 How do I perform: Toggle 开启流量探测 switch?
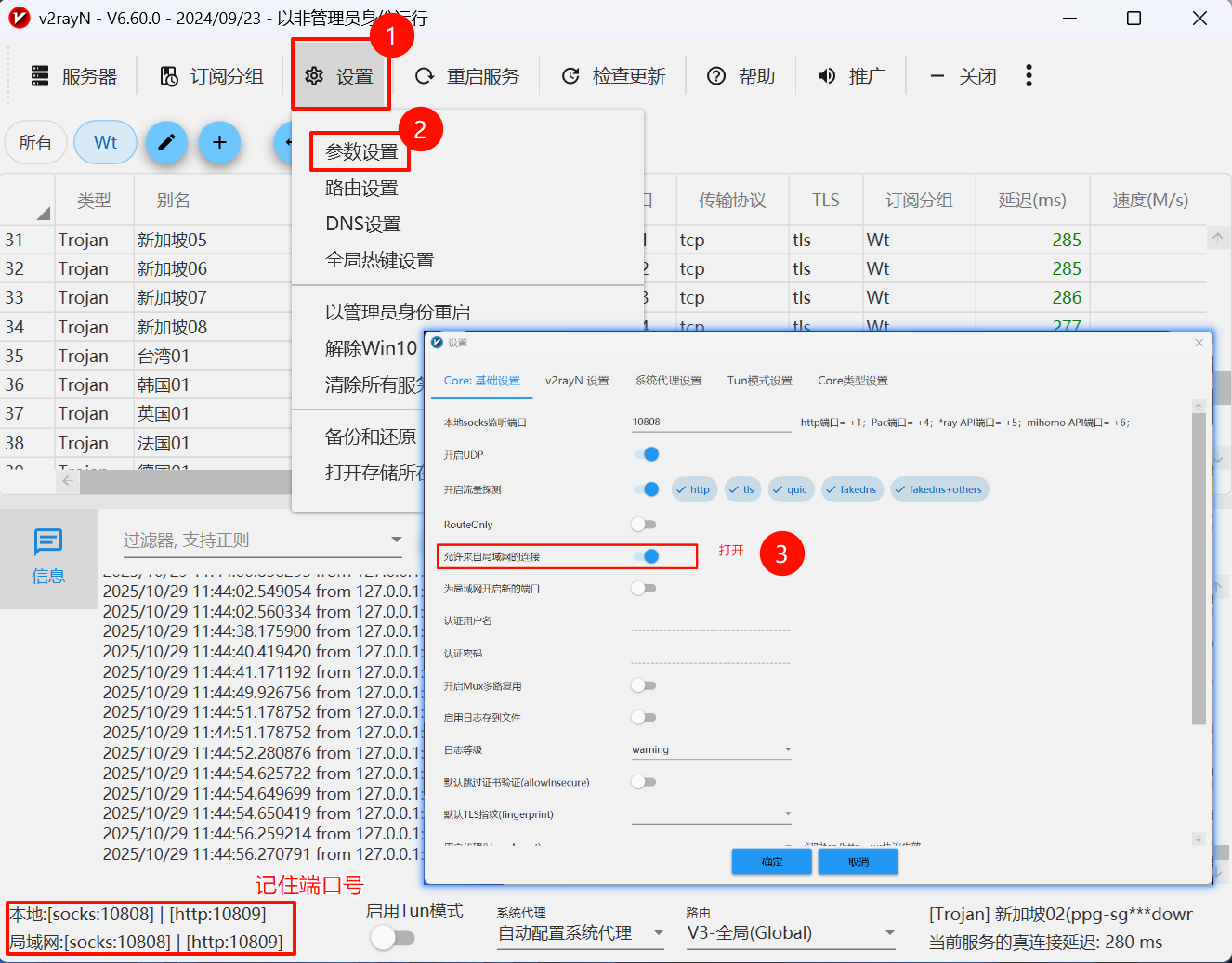[645, 489]
